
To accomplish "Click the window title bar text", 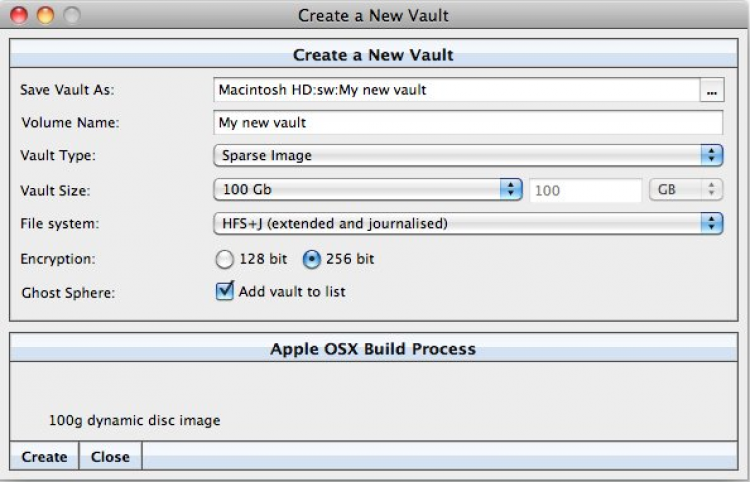I will 373,15.
